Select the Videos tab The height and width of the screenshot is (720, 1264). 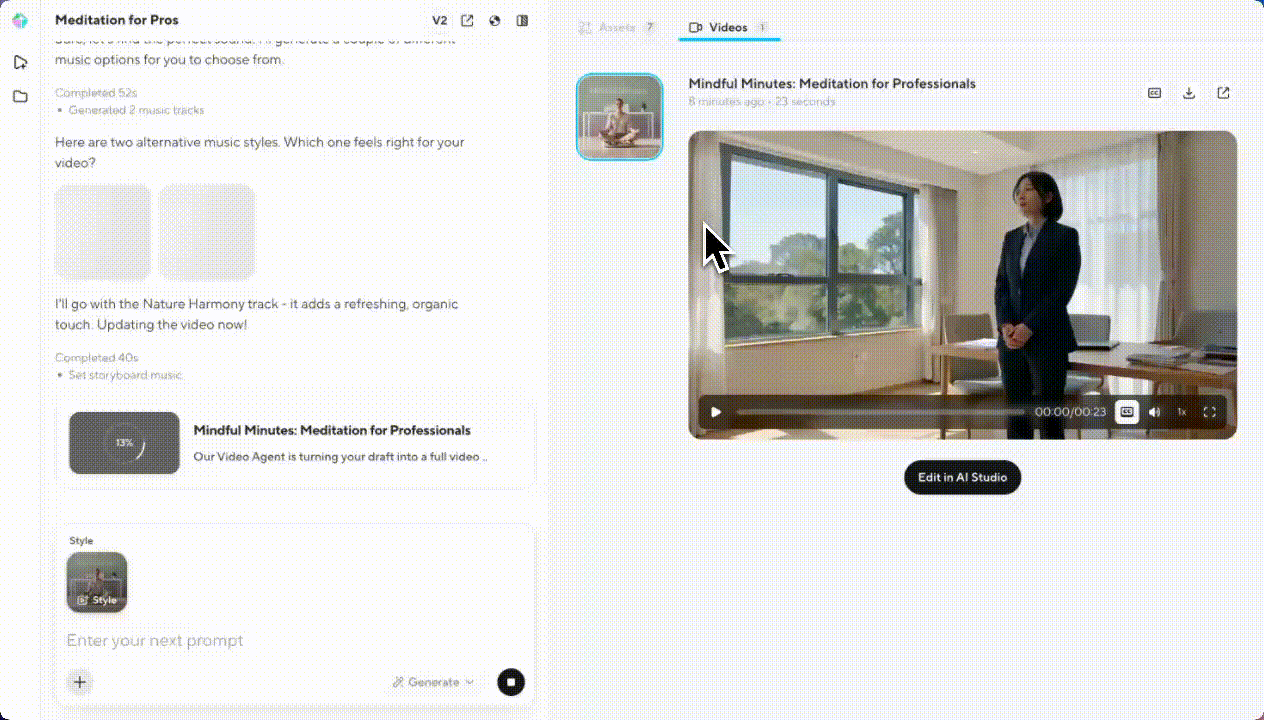pyautogui.click(x=728, y=28)
